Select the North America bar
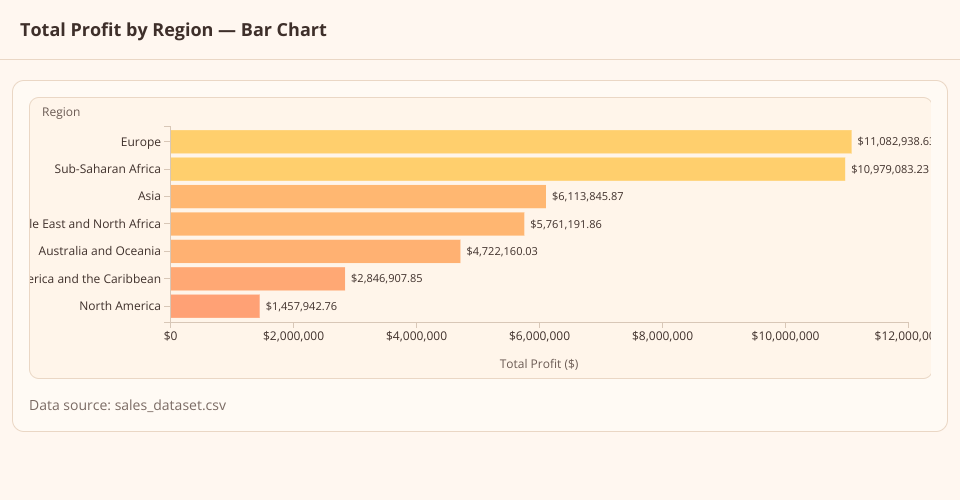 [x=215, y=306]
